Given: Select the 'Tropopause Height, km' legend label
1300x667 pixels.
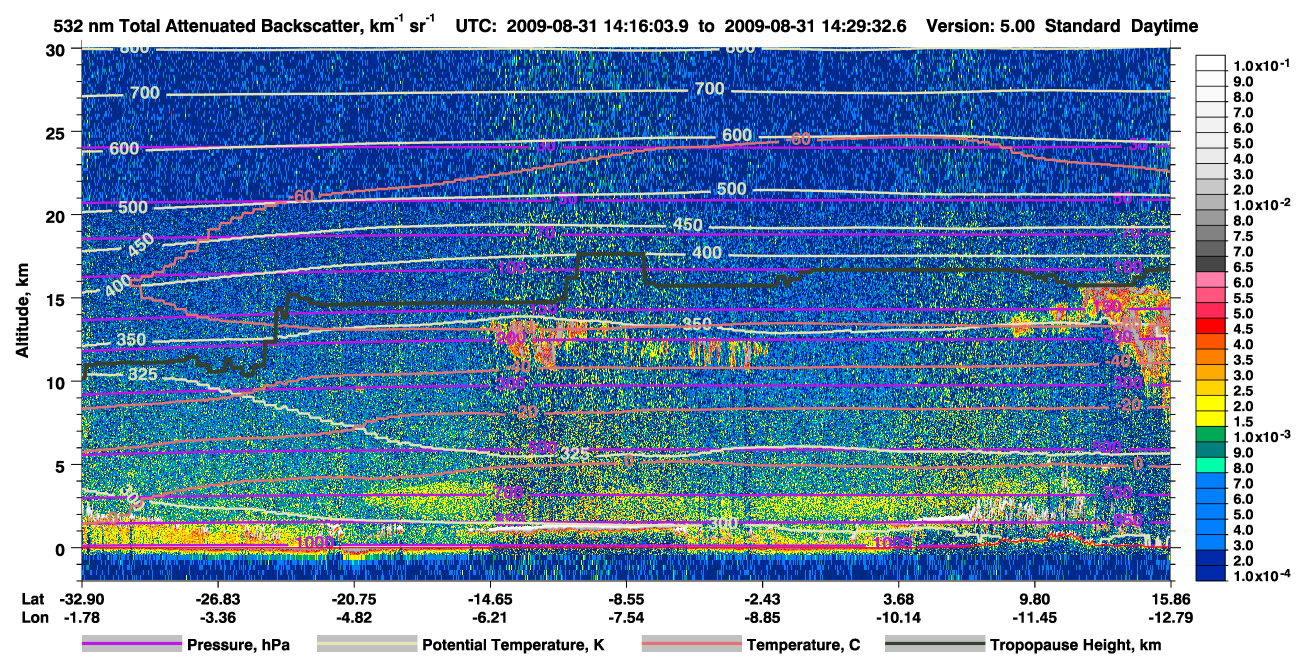Looking at the screenshot, I should [x=1075, y=646].
